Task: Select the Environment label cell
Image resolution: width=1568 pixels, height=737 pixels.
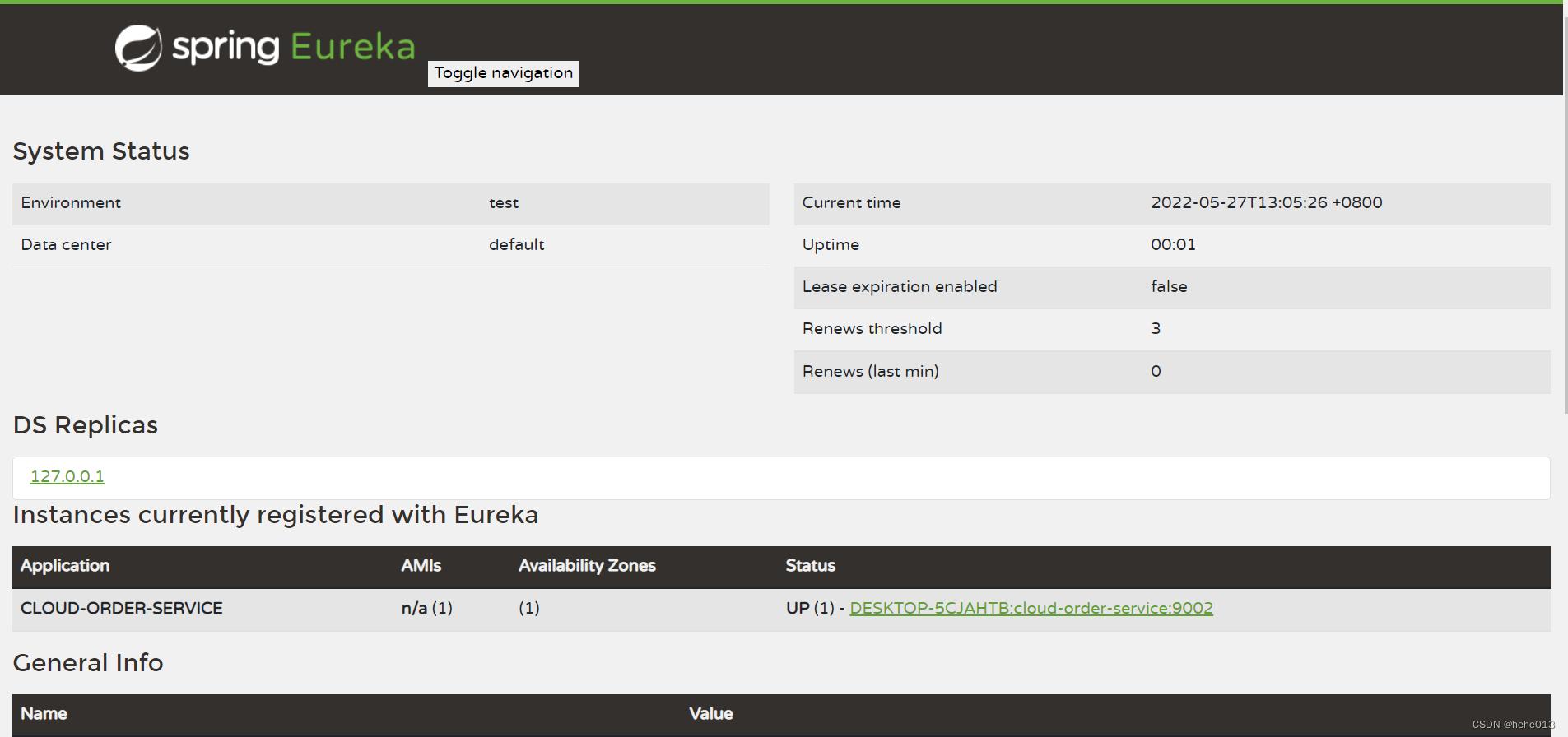Action: tap(71, 203)
